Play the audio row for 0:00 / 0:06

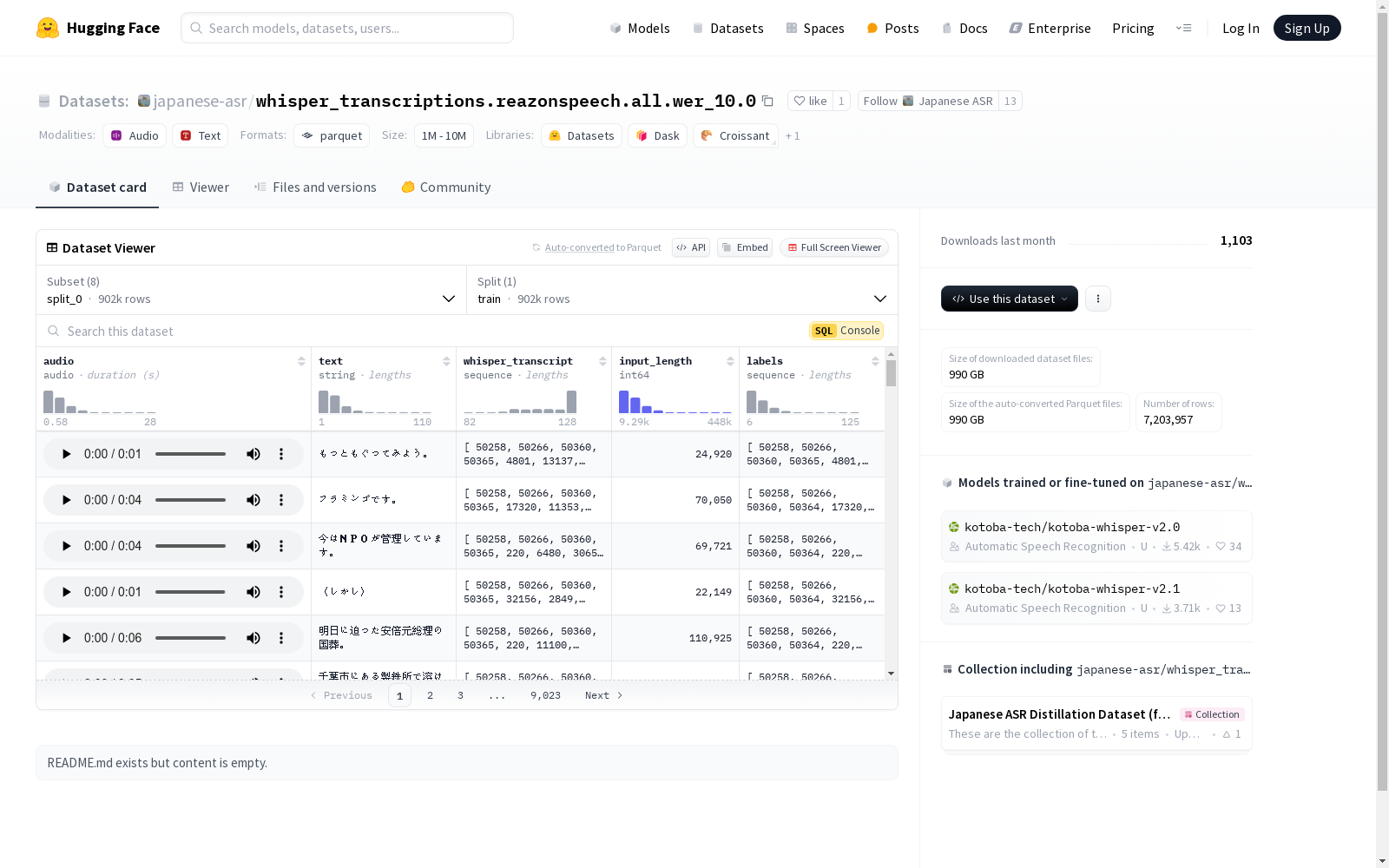pos(66,638)
